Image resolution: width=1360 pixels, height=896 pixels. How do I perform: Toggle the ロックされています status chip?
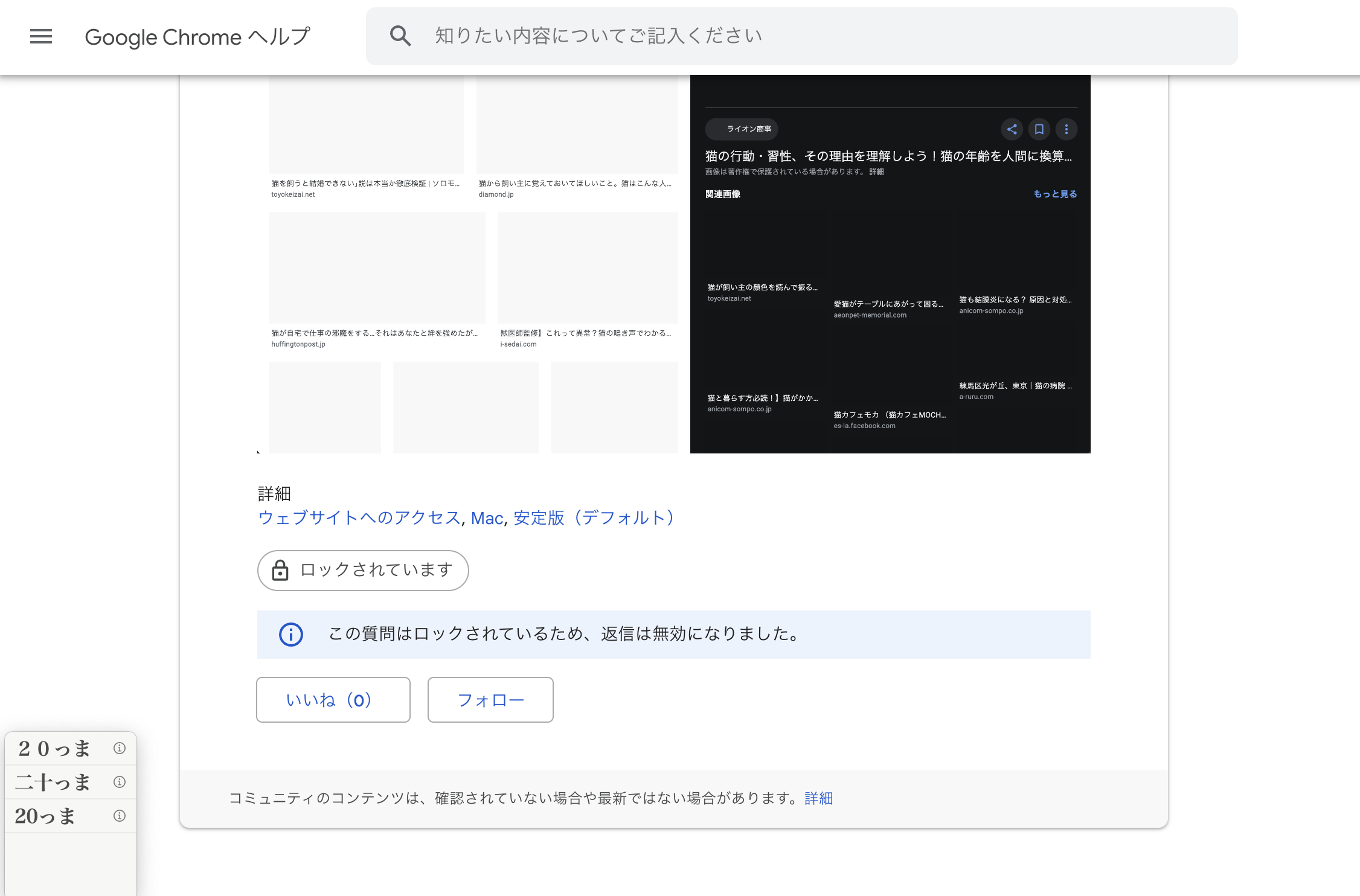pyautogui.click(x=362, y=570)
